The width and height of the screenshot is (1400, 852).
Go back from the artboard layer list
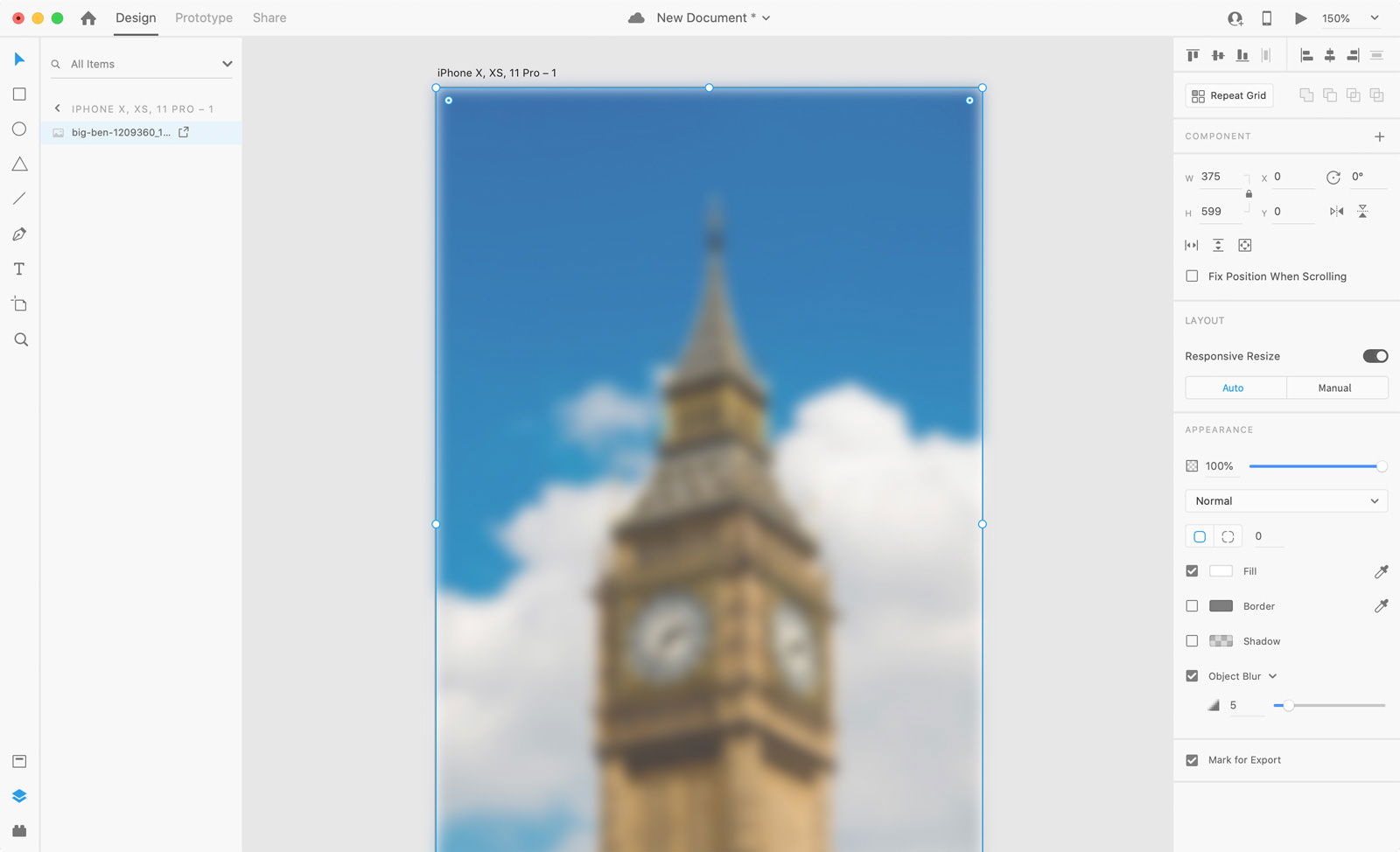[x=58, y=109]
